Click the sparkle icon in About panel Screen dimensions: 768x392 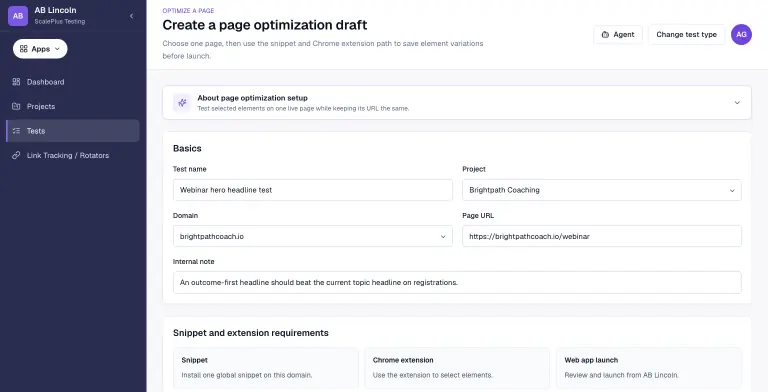pos(182,102)
